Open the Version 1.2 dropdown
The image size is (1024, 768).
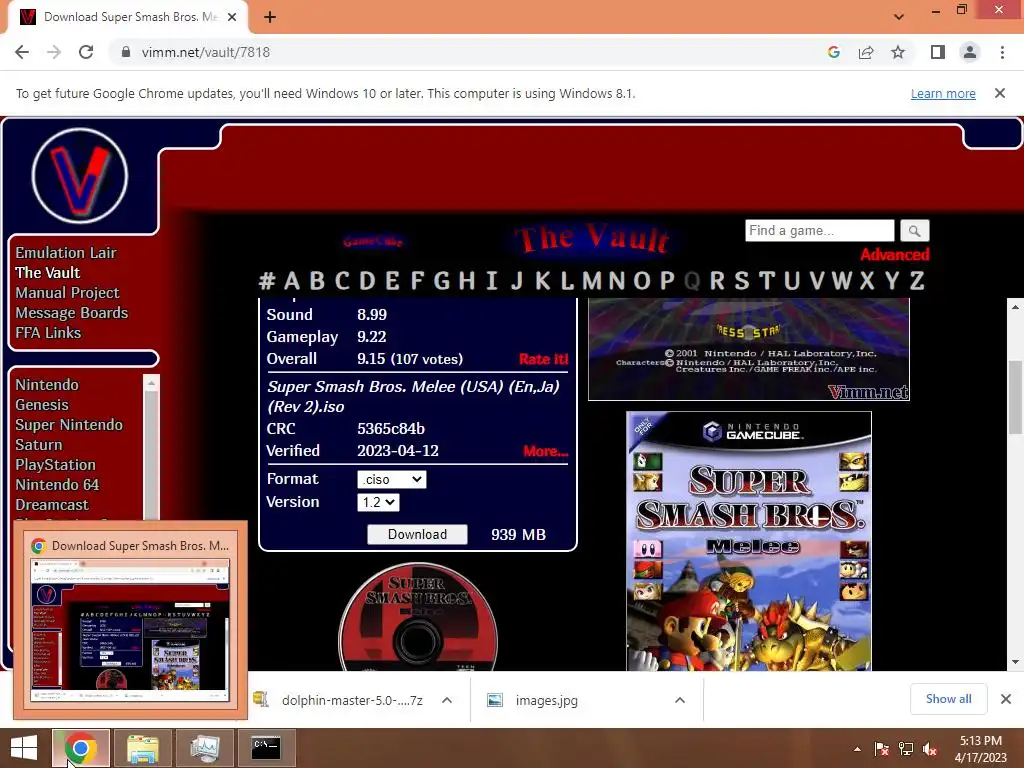(x=378, y=502)
